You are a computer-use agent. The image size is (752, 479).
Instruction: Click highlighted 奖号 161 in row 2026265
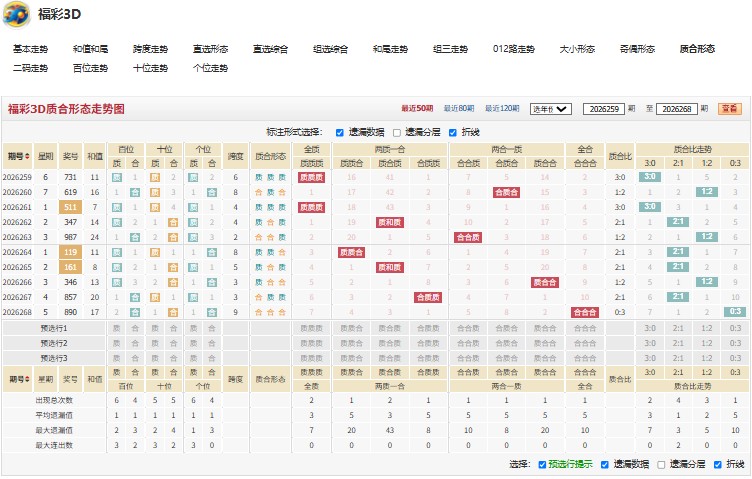pos(70,267)
